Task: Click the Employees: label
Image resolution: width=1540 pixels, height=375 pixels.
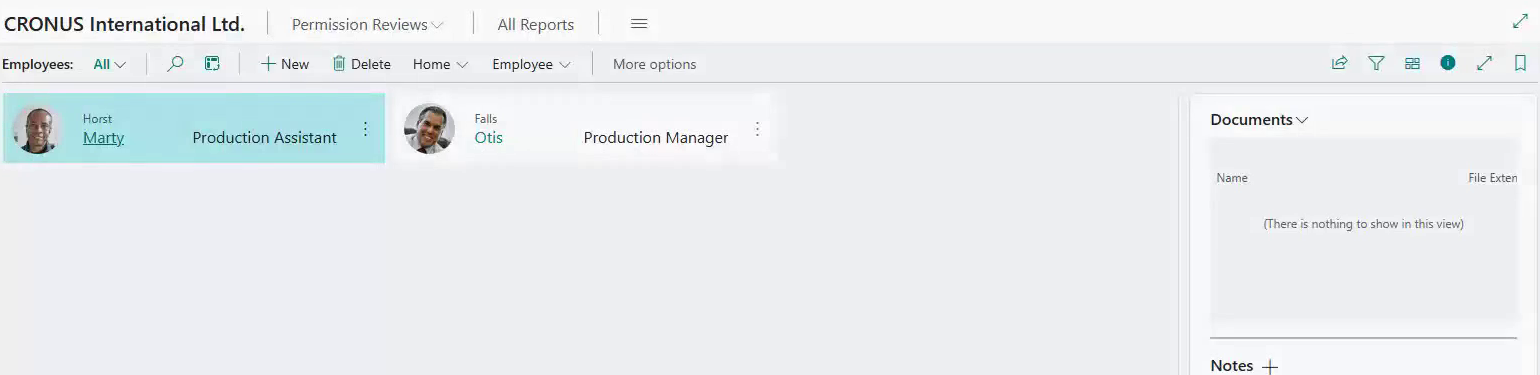Action: pos(38,64)
